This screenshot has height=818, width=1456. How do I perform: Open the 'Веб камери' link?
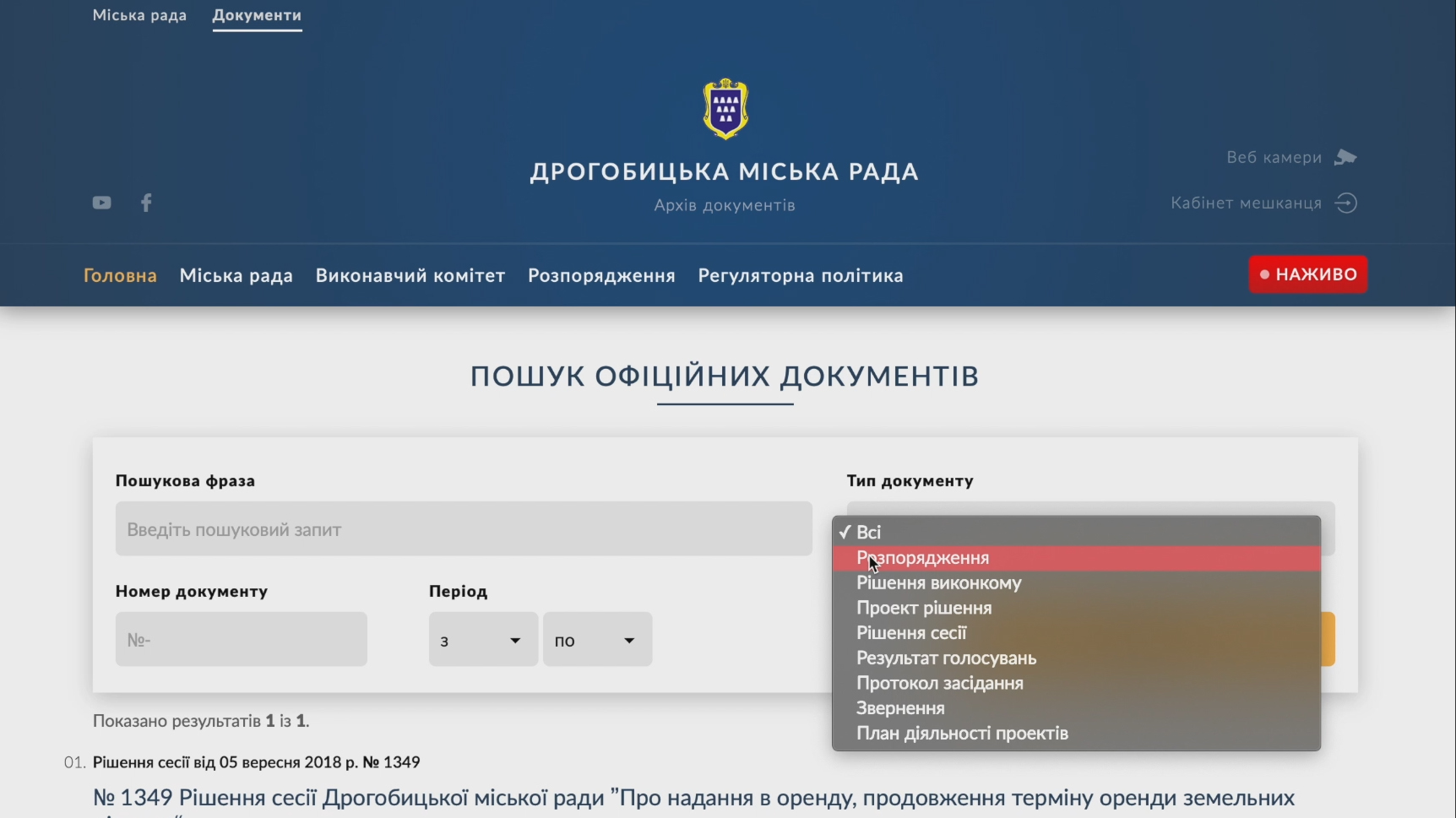pos(1274,157)
